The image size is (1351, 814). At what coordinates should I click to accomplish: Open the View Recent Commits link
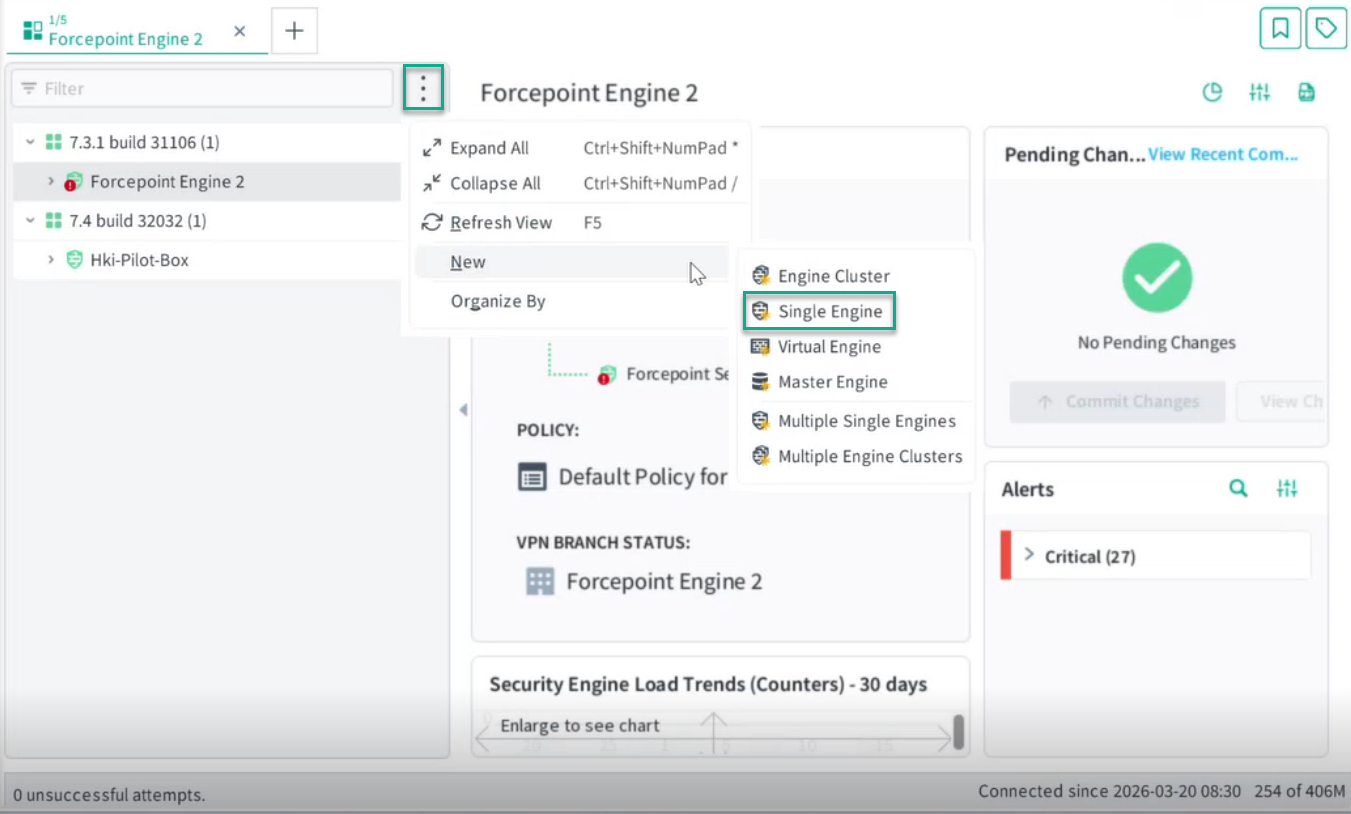pos(1223,154)
